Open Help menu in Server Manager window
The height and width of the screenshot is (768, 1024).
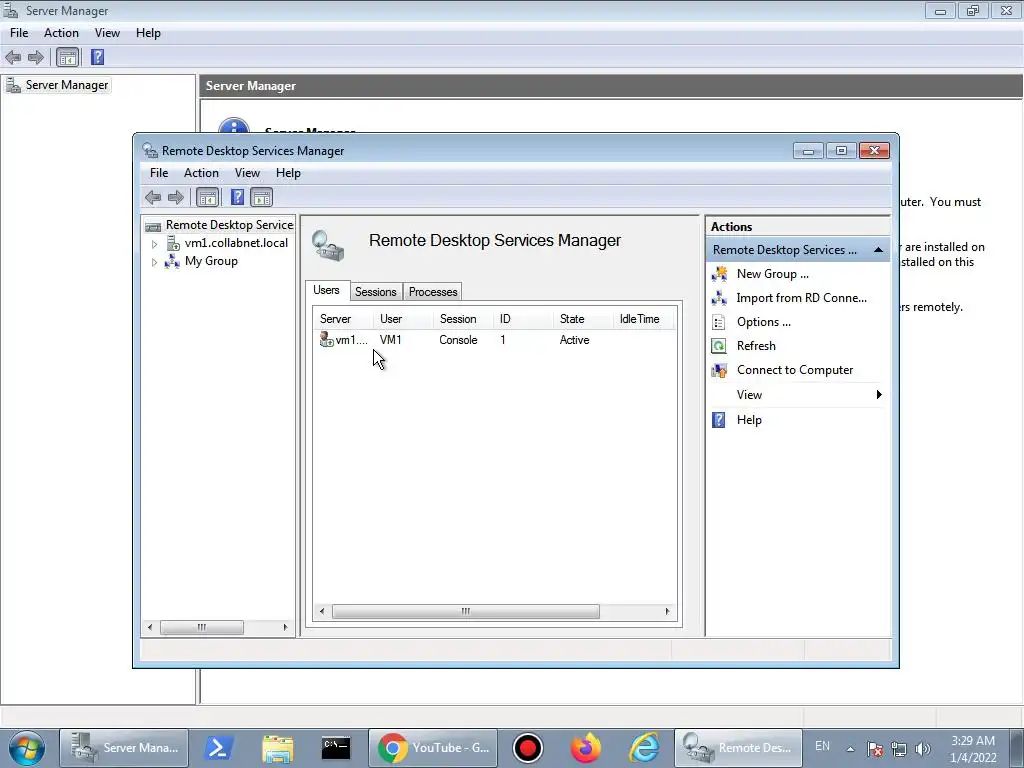(148, 33)
